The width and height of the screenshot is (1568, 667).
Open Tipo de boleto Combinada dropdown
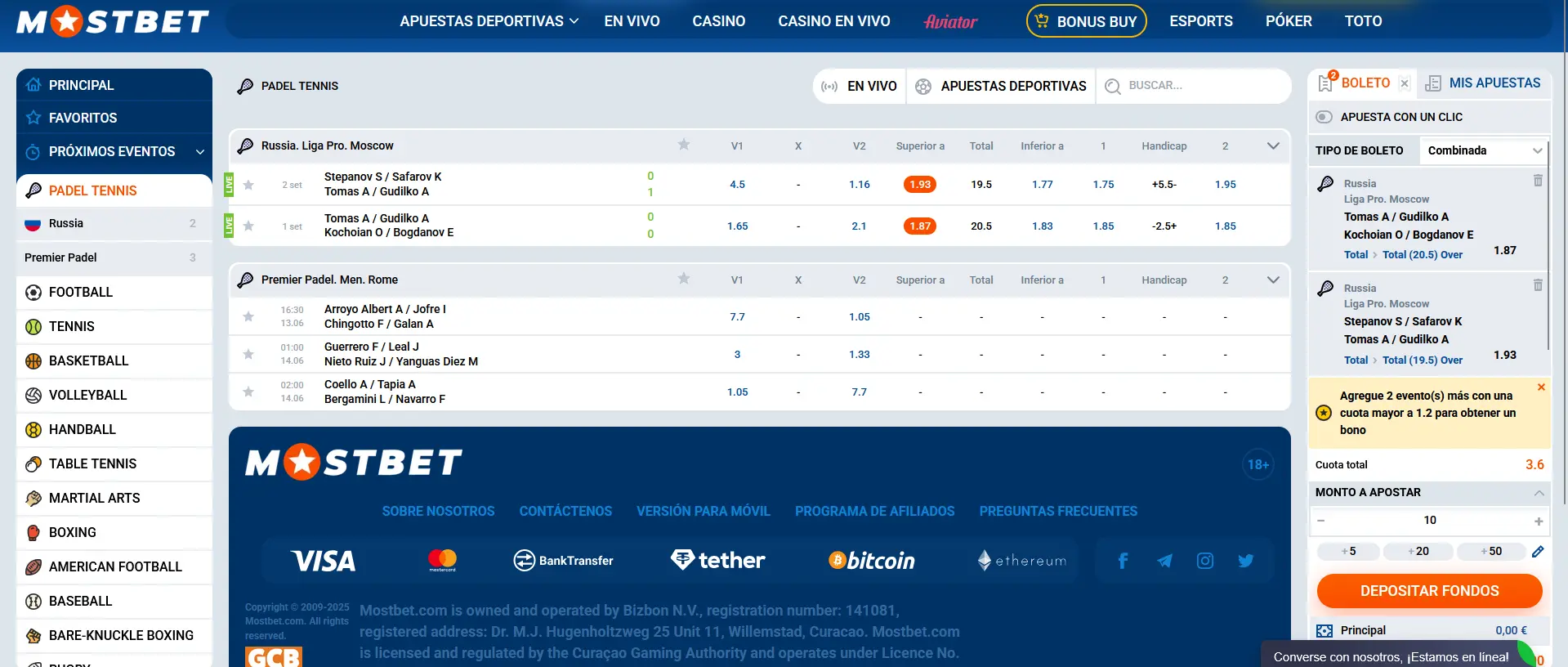coord(1483,150)
